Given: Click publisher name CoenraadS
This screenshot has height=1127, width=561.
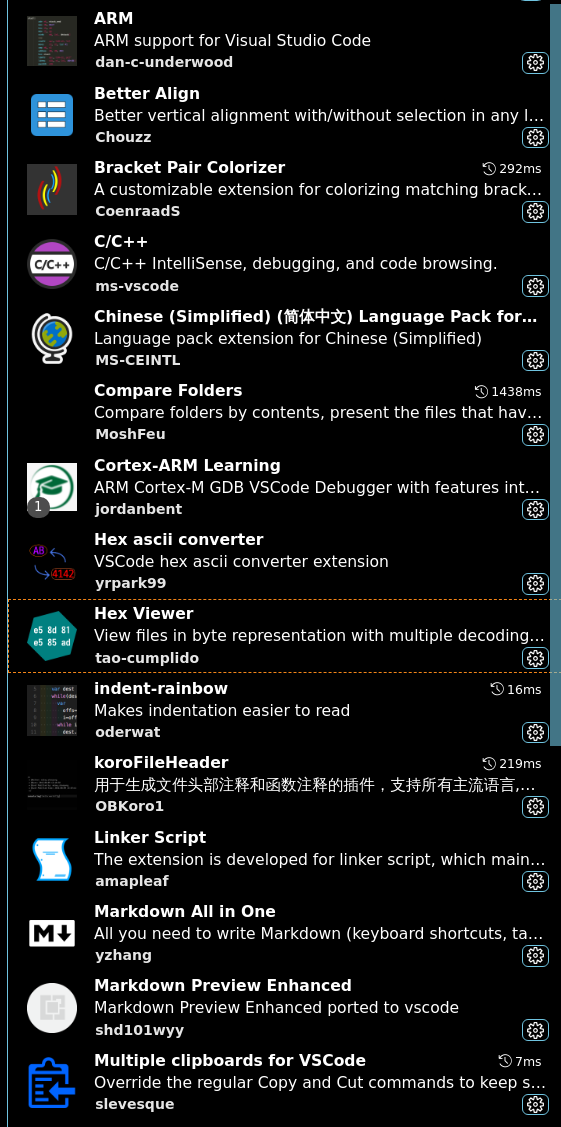Looking at the screenshot, I should pos(137,211).
